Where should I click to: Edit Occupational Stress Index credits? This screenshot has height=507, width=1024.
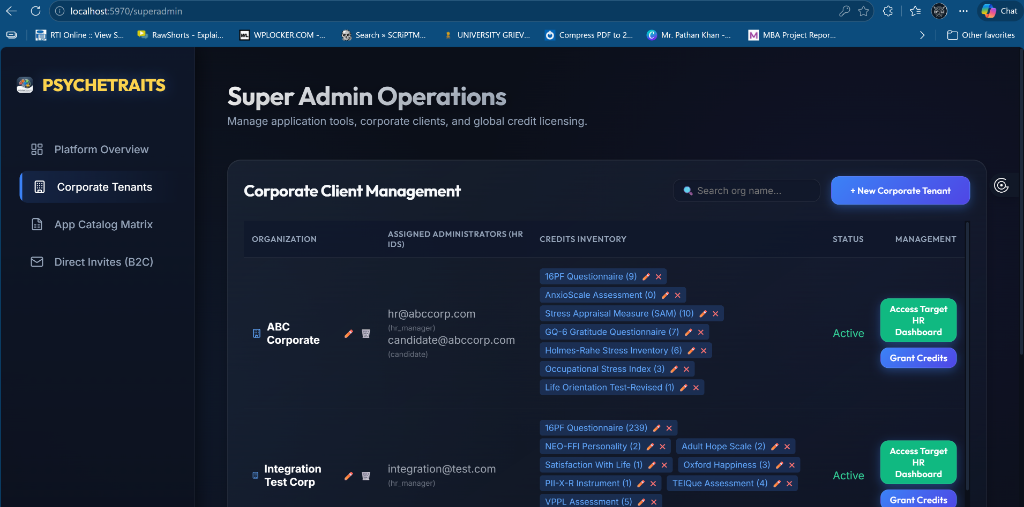[674, 369]
